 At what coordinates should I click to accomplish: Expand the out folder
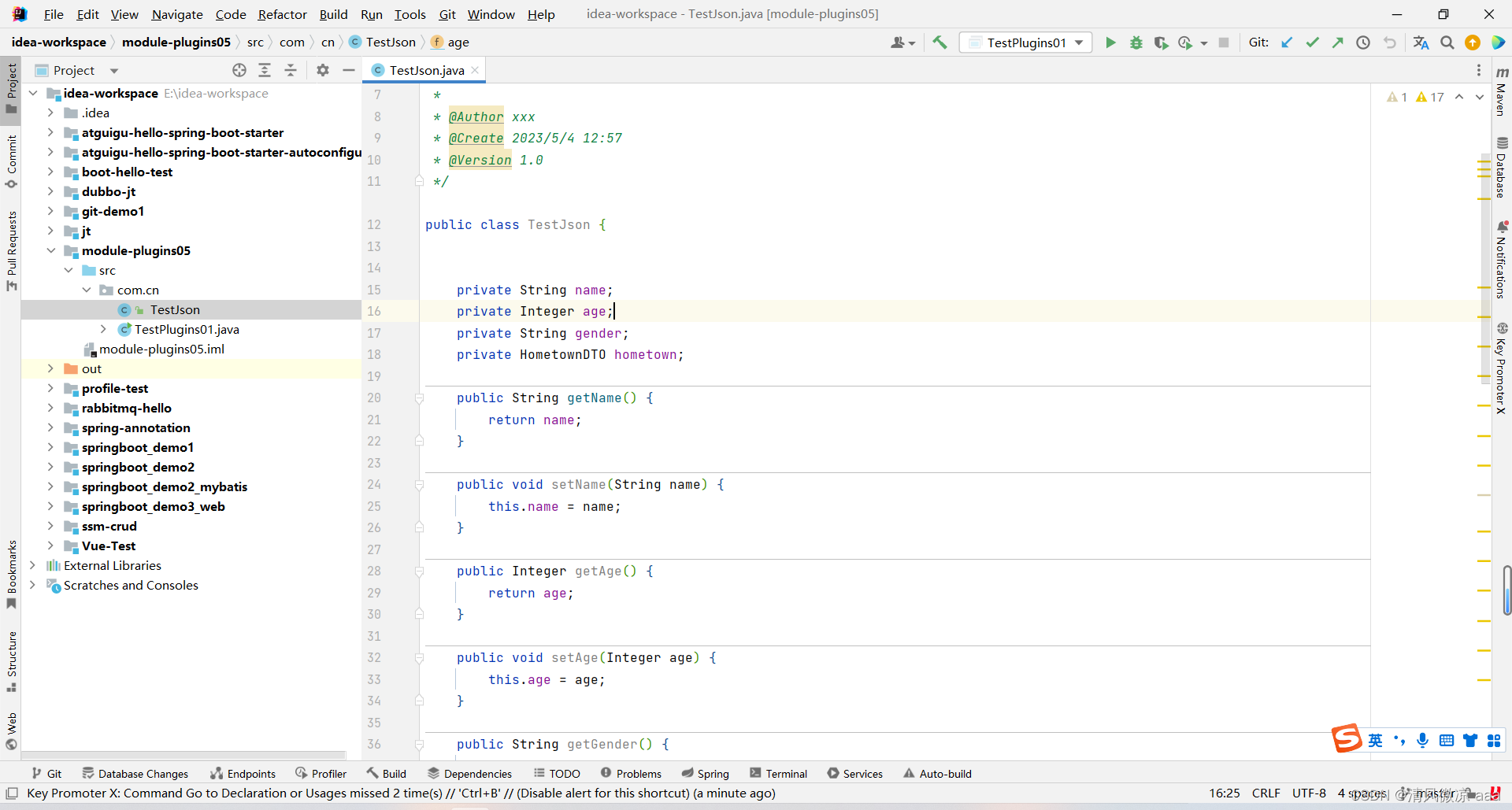(x=50, y=368)
